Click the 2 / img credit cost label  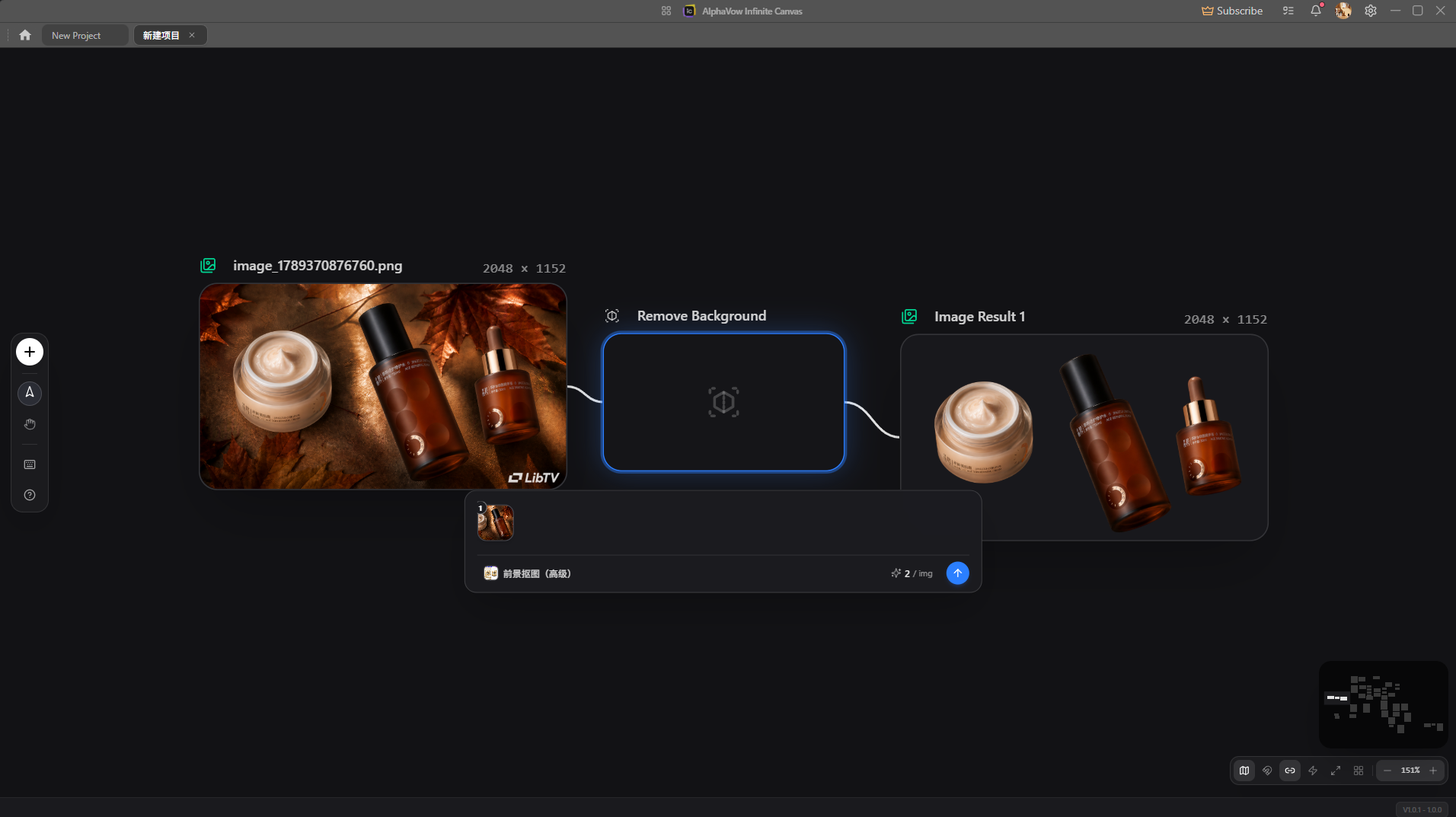(912, 573)
